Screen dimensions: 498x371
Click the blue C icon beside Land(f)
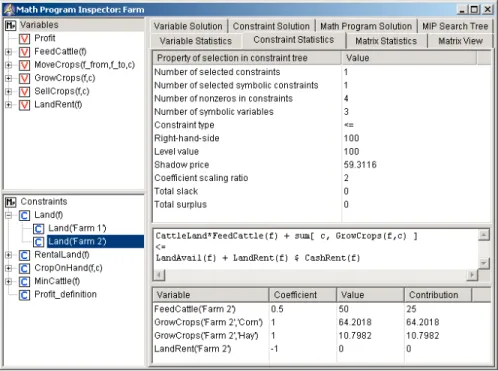pyautogui.click(x=24, y=215)
